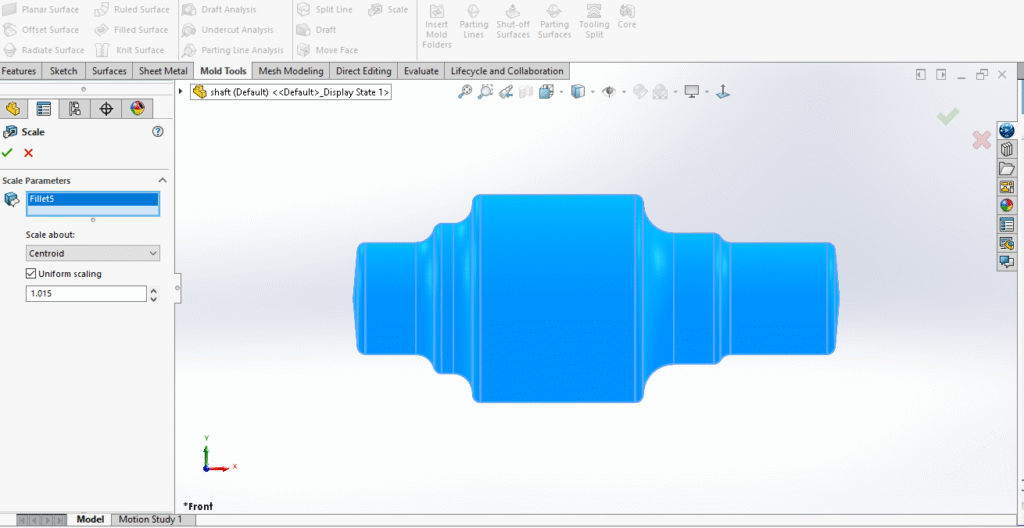Open the FeatureManager design tree tab
1024x528 pixels.
coord(13,108)
